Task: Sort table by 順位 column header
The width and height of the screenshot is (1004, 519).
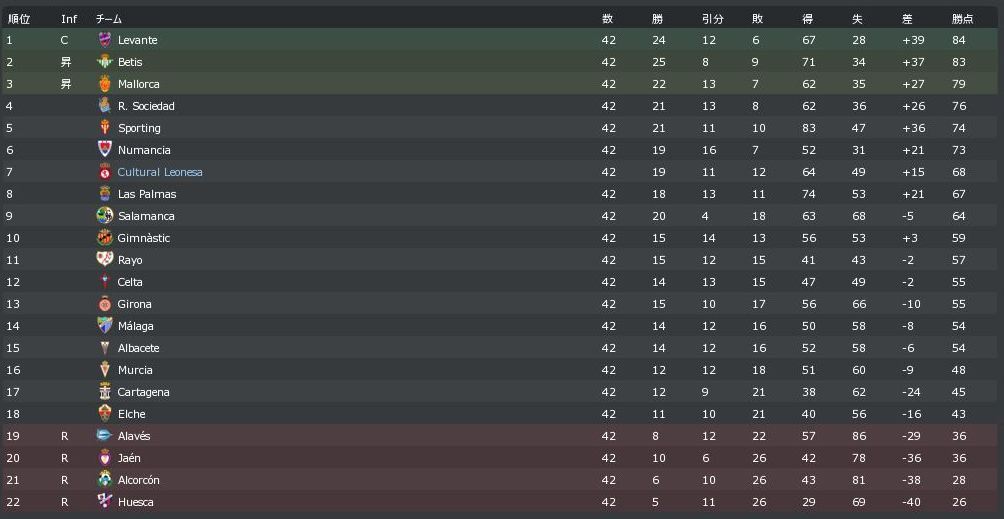Action: pyautogui.click(x=18, y=19)
